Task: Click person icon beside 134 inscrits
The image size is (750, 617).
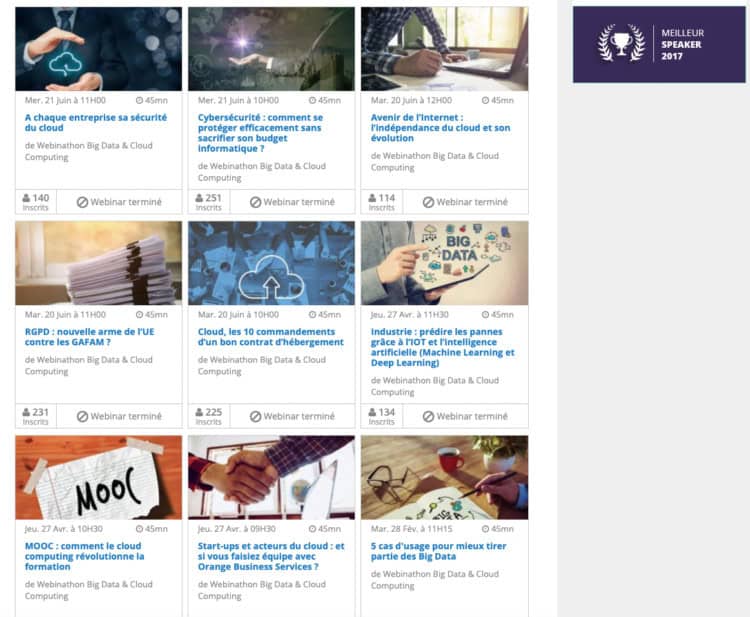Action: [372, 412]
